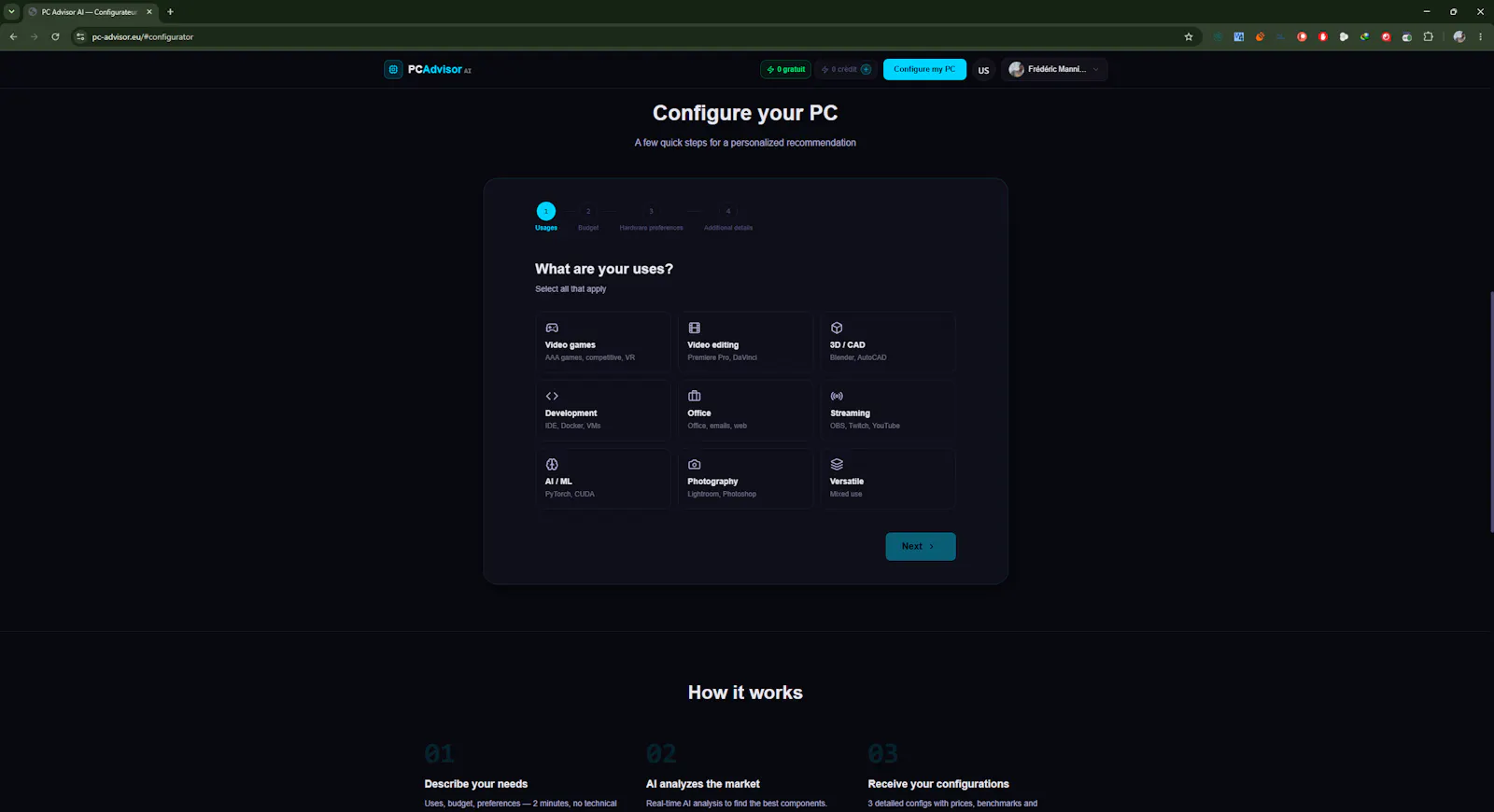Viewport: 1494px width, 812px height.
Task: Switch language with the US button
Action: pyautogui.click(x=983, y=70)
